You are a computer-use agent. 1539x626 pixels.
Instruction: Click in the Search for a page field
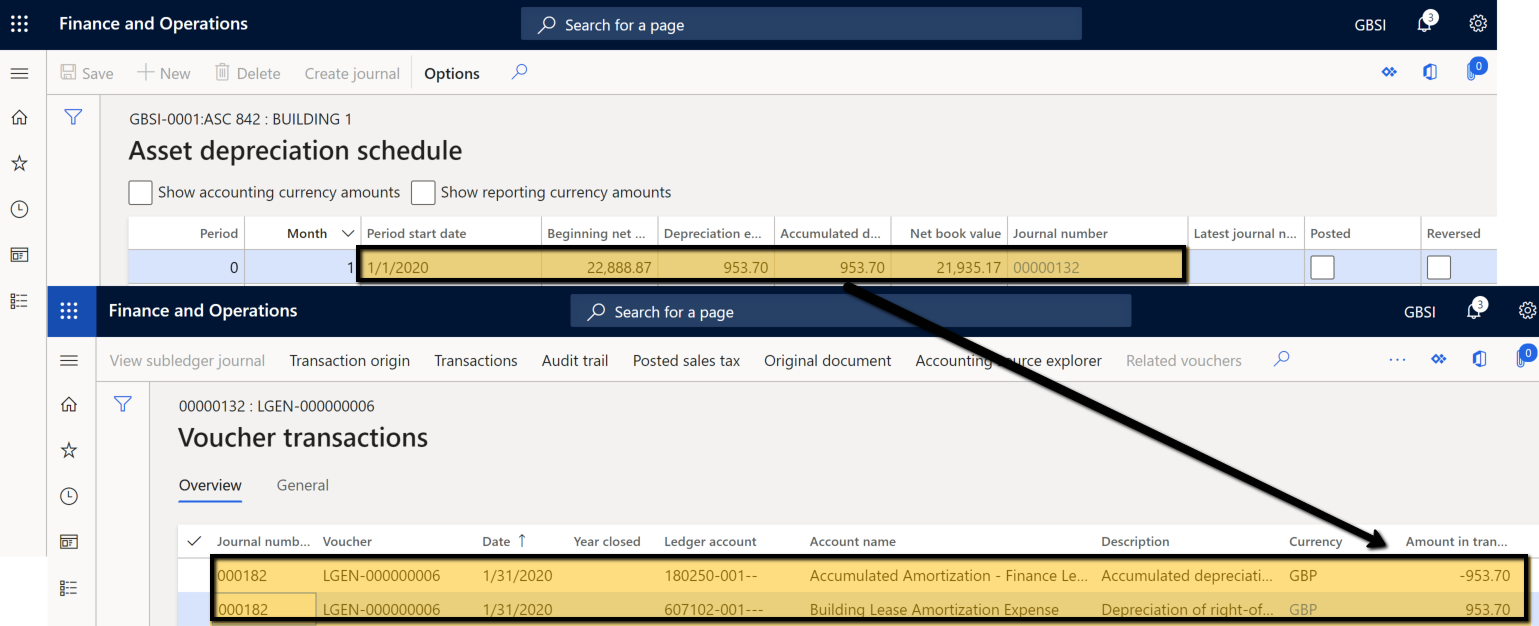pyautogui.click(x=800, y=23)
